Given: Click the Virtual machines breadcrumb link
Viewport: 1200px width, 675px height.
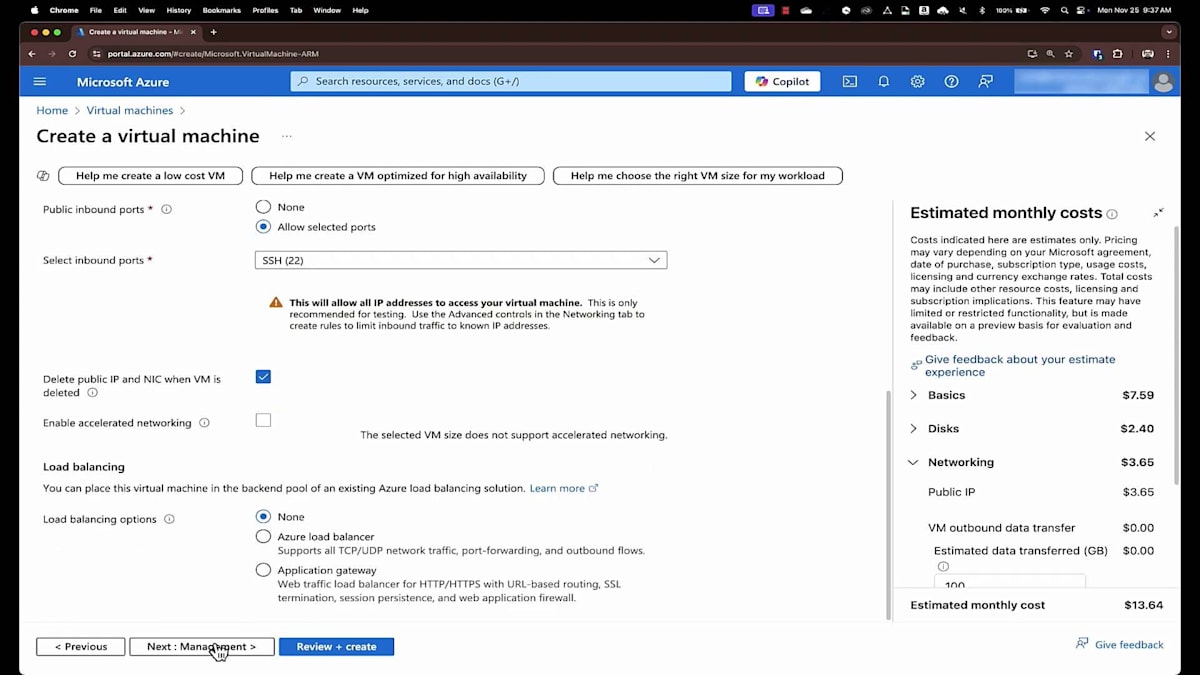Looking at the screenshot, I should point(130,111).
